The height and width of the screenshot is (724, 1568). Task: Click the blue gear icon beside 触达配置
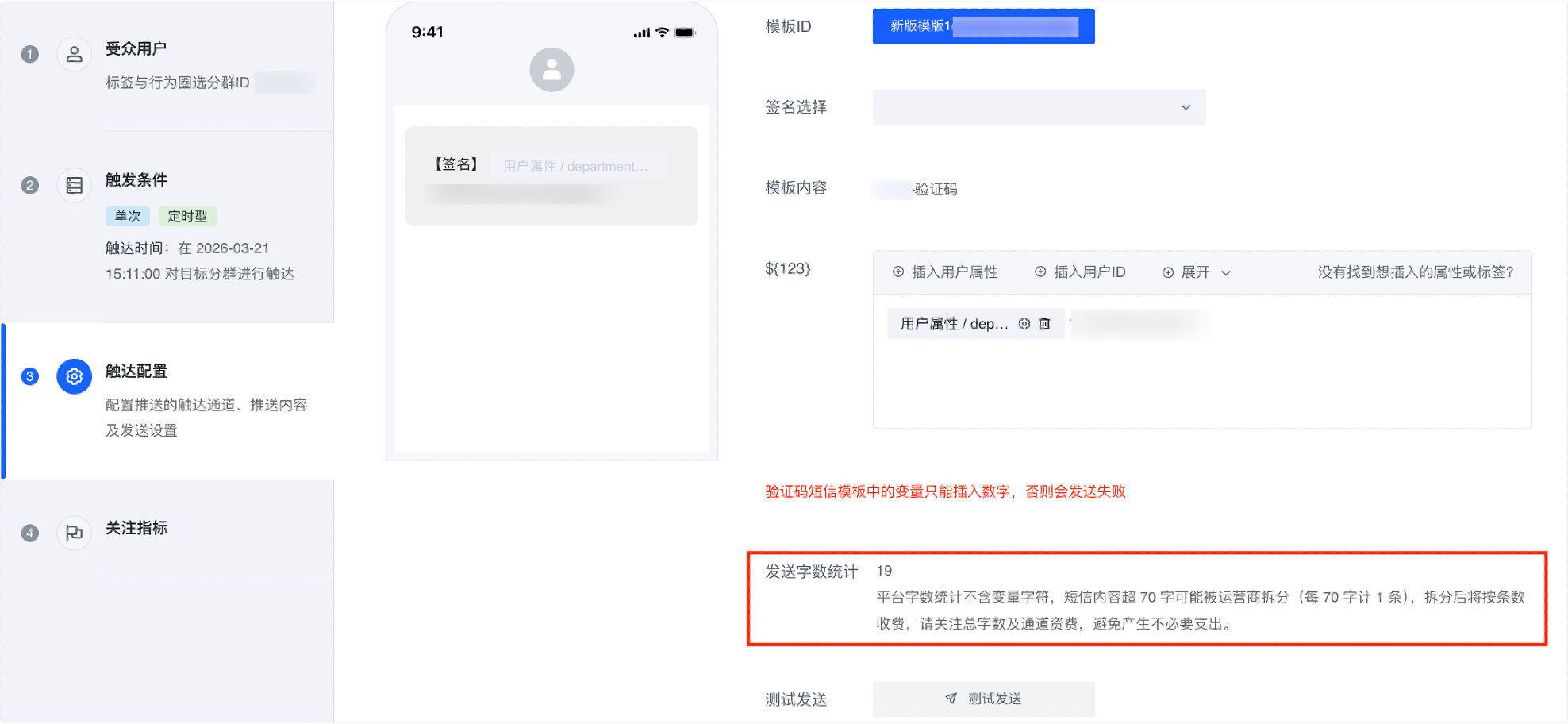[74, 376]
